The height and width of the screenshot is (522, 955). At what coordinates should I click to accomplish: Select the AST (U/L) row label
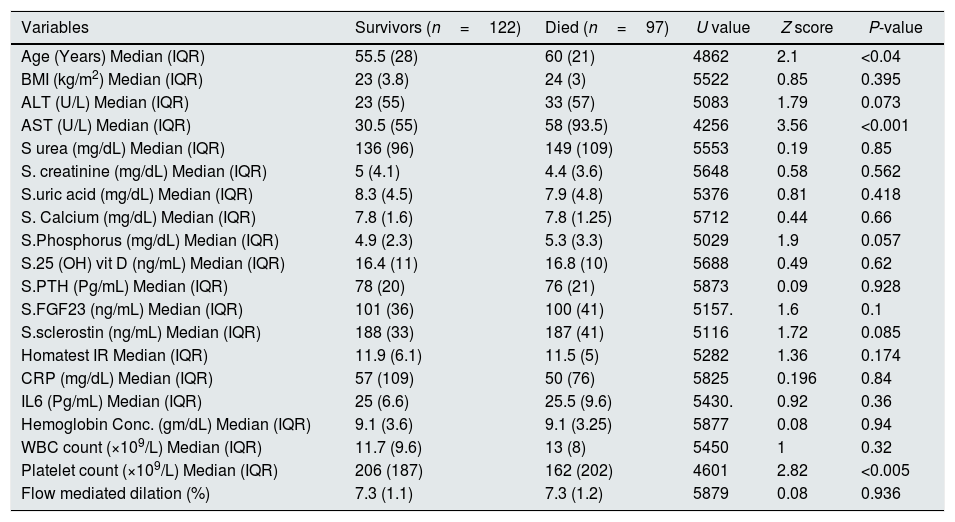106,125
